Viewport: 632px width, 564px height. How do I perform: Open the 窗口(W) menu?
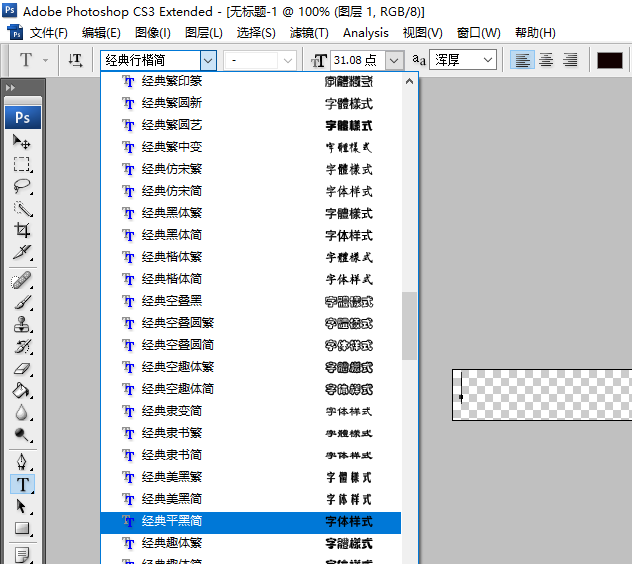pos(478,33)
